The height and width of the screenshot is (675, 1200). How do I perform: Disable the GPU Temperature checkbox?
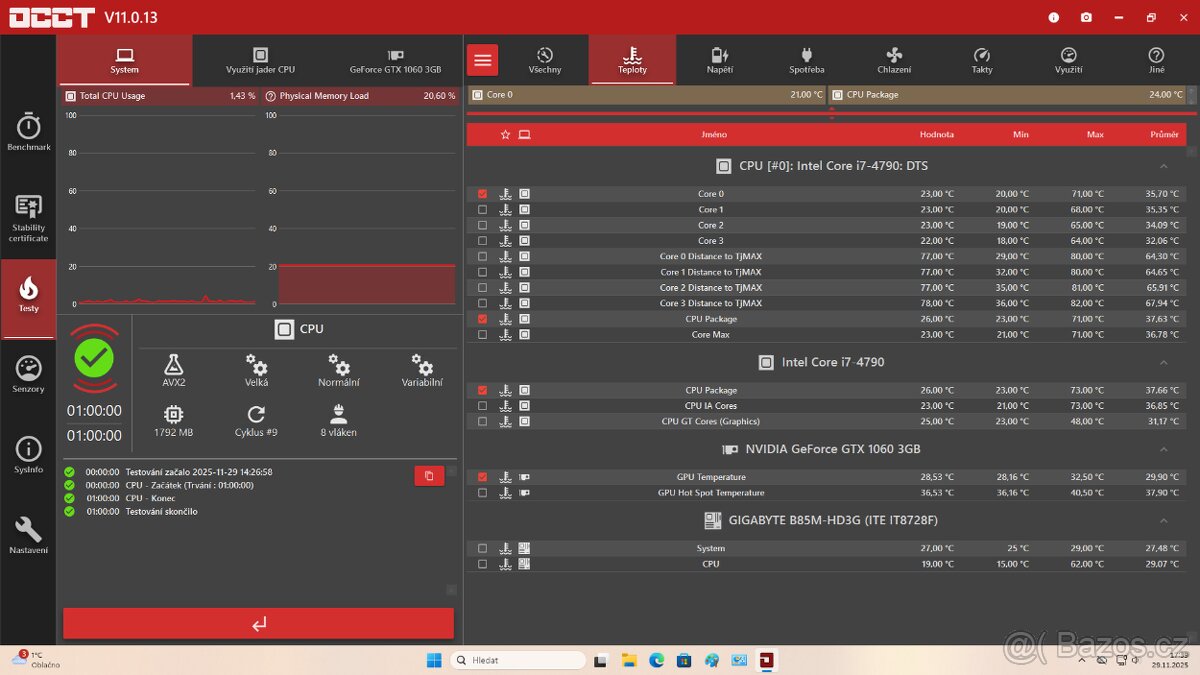(482, 477)
